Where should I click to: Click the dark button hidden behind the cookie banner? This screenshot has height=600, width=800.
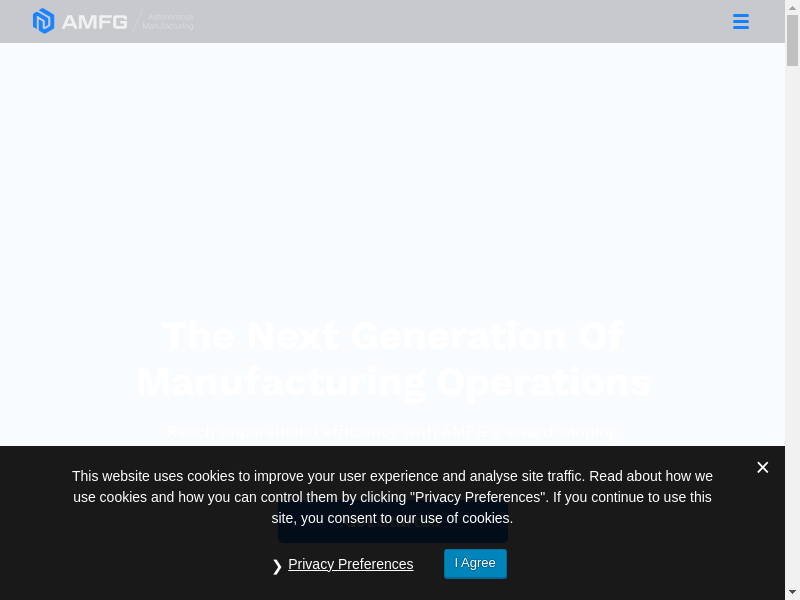click(x=392, y=534)
